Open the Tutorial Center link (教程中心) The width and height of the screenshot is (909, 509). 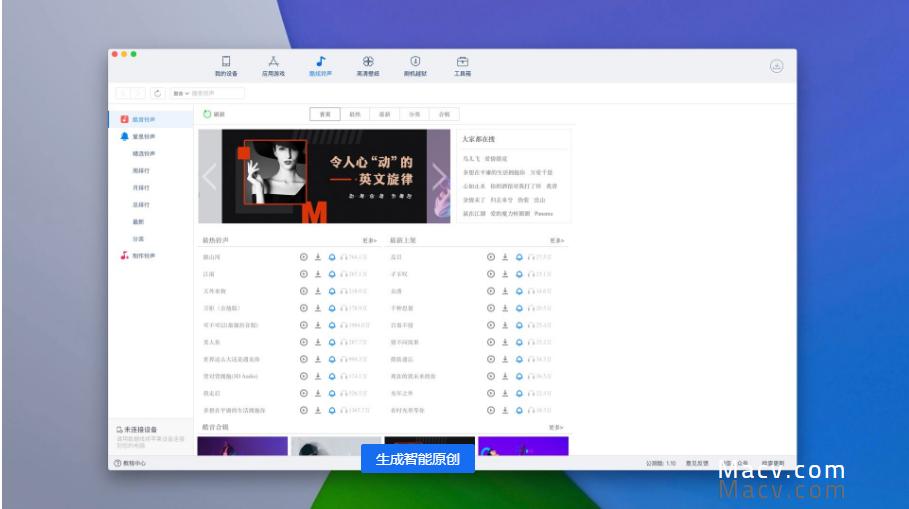click(x=130, y=463)
